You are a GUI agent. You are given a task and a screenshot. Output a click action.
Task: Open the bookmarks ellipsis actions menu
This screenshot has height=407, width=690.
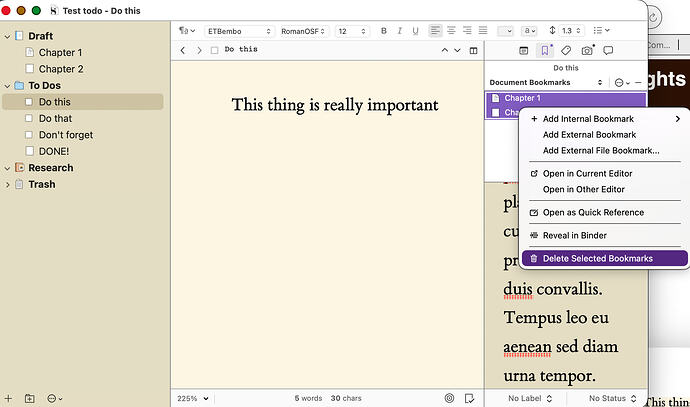coord(622,82)
